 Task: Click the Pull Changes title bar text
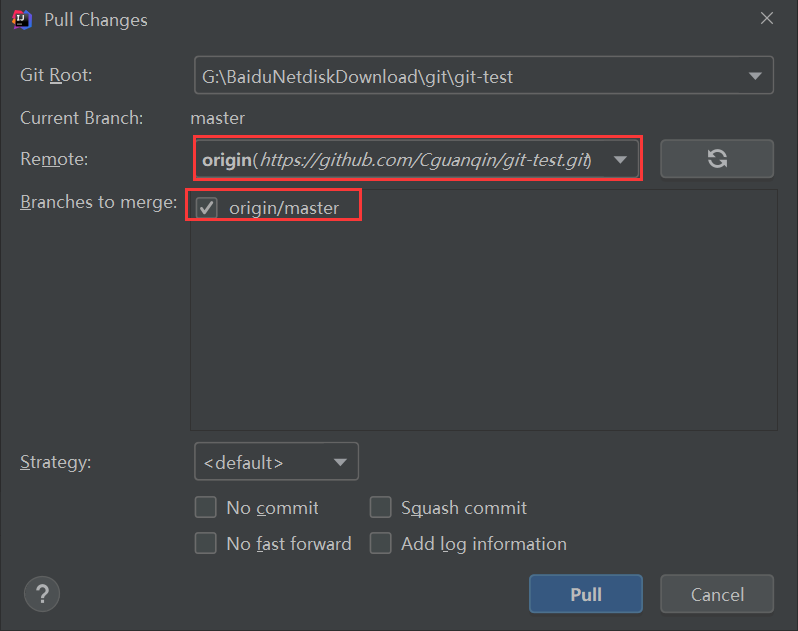tap(96, 19)
